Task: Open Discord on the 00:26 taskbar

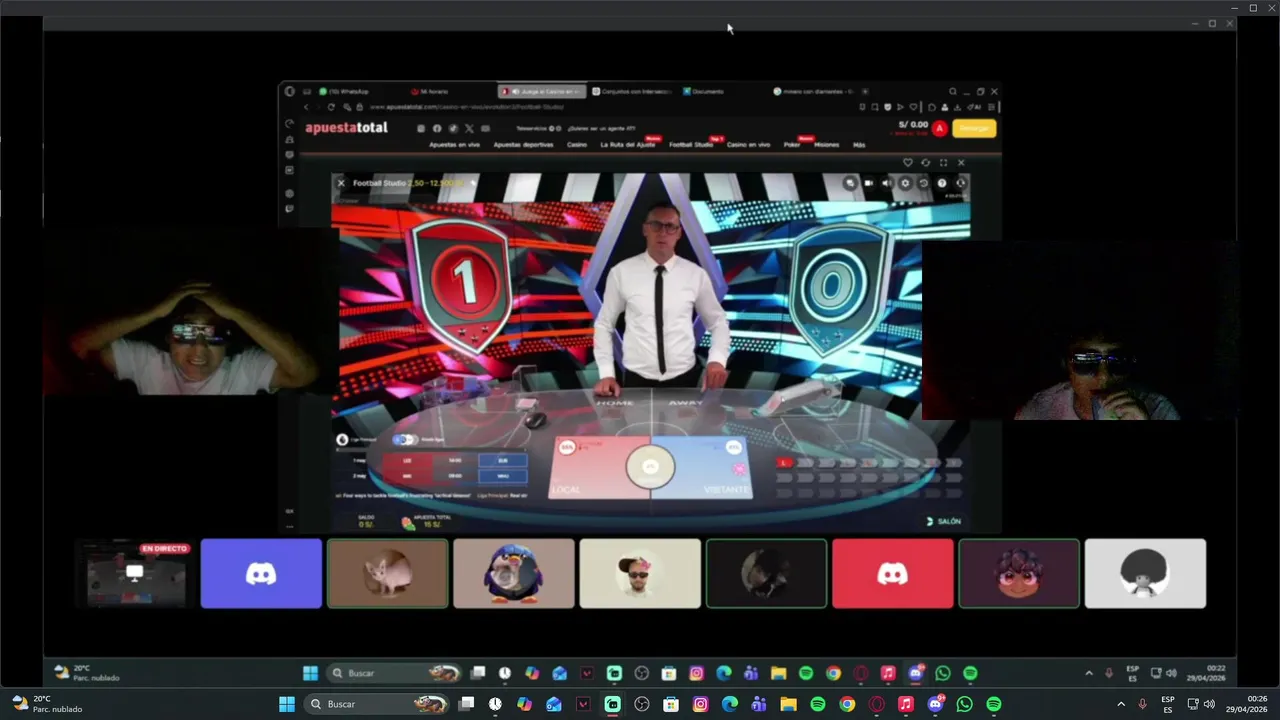Action: tap(935, 704)
